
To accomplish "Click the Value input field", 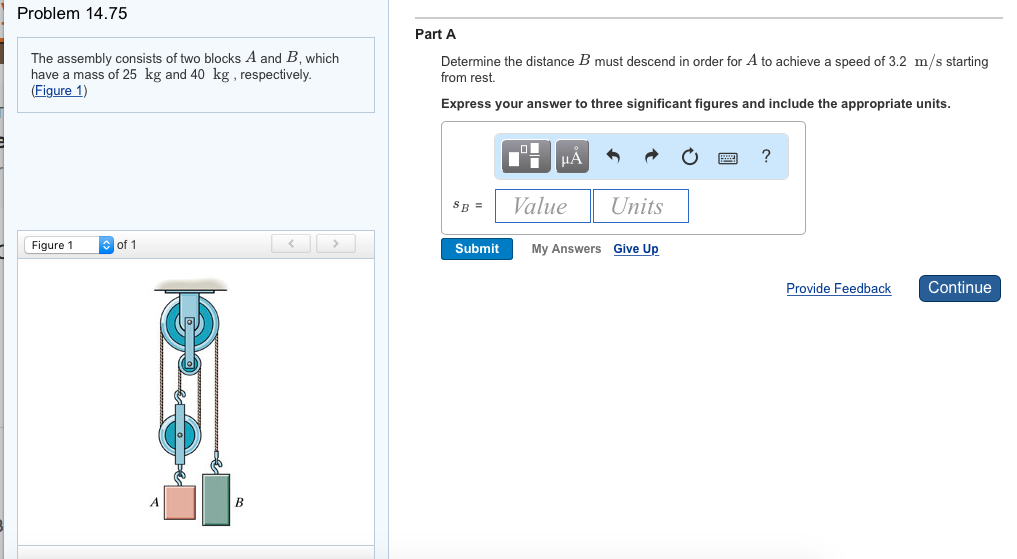I will click(543, 206).
